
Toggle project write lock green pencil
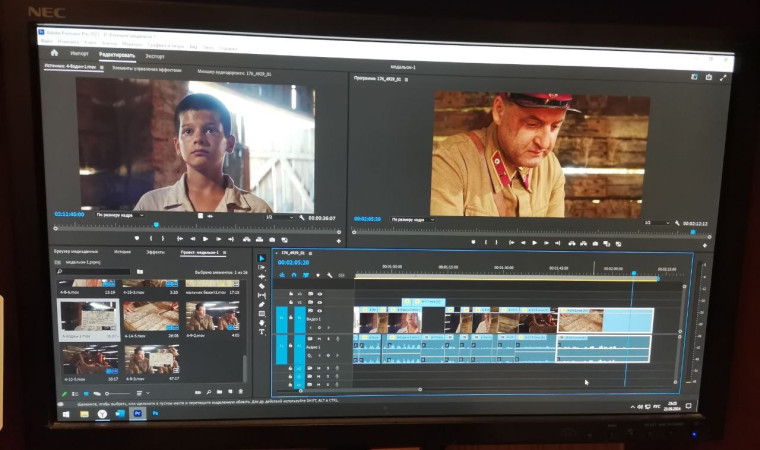tap(64, 393)
